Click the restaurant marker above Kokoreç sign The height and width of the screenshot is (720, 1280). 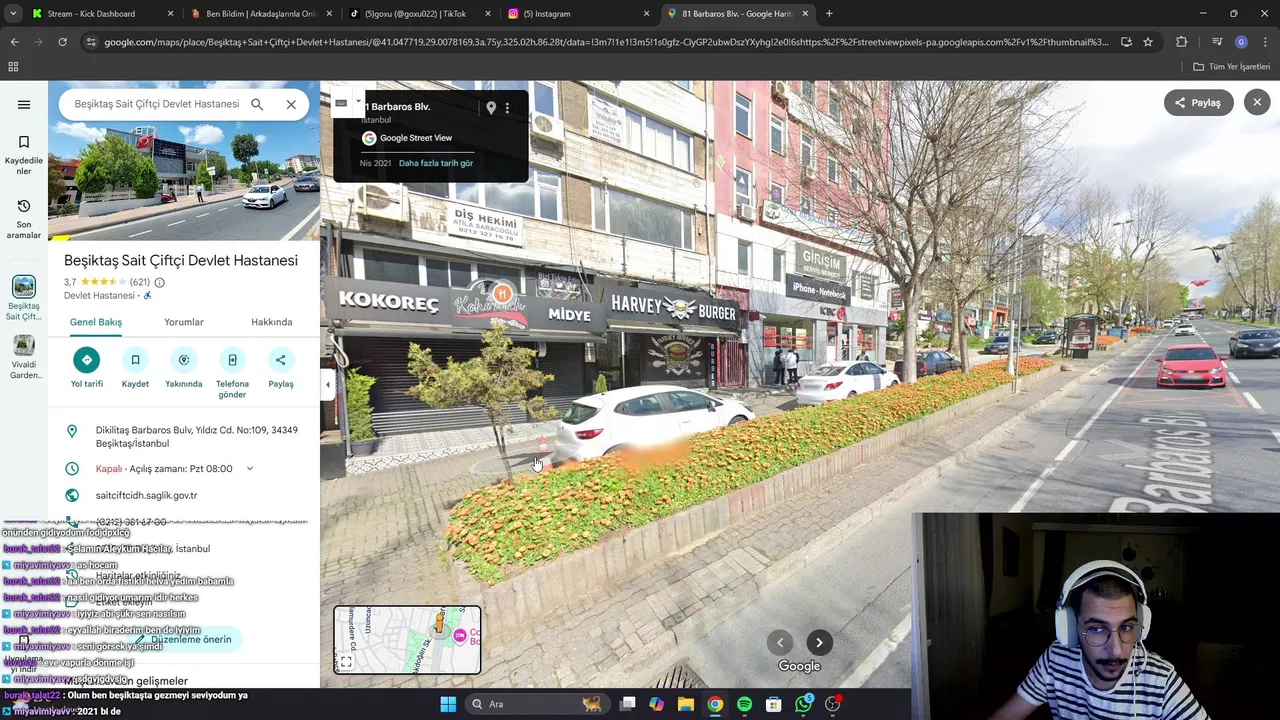[502, 294]
